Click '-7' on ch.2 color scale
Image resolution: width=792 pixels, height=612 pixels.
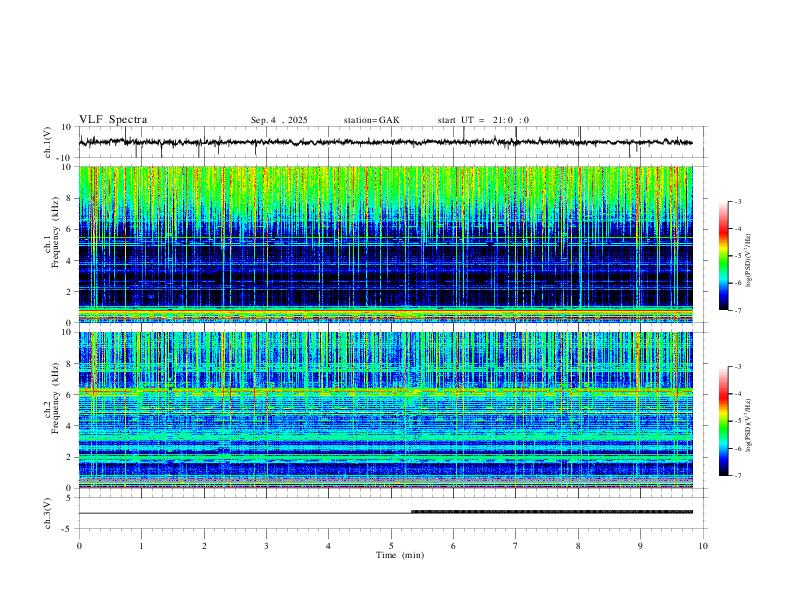[x=737, y=475]
